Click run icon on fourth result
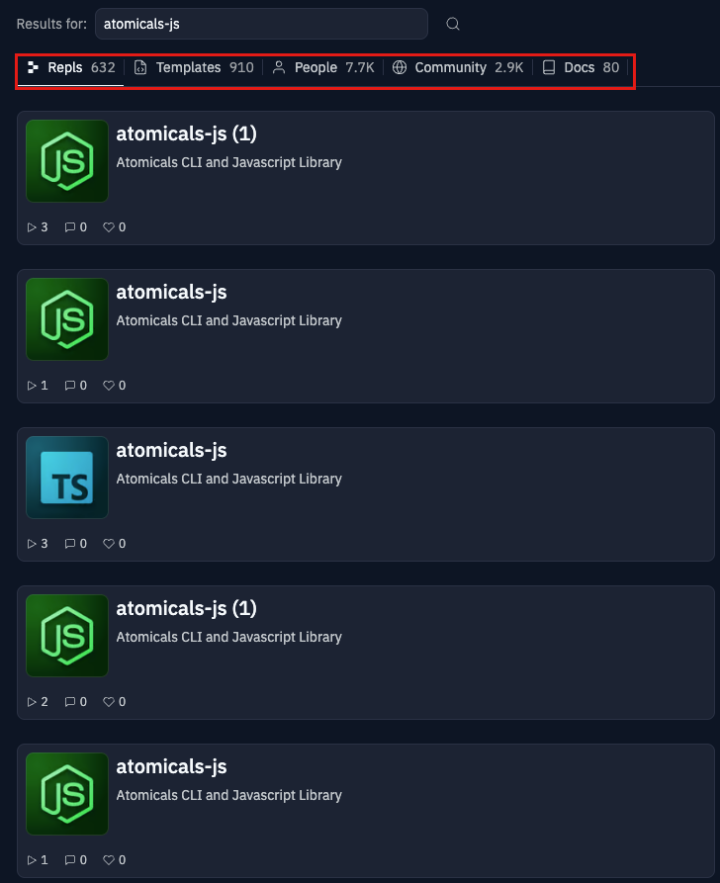Image resolution: width=720 pixels, height=883 pixels. (32, 702)
